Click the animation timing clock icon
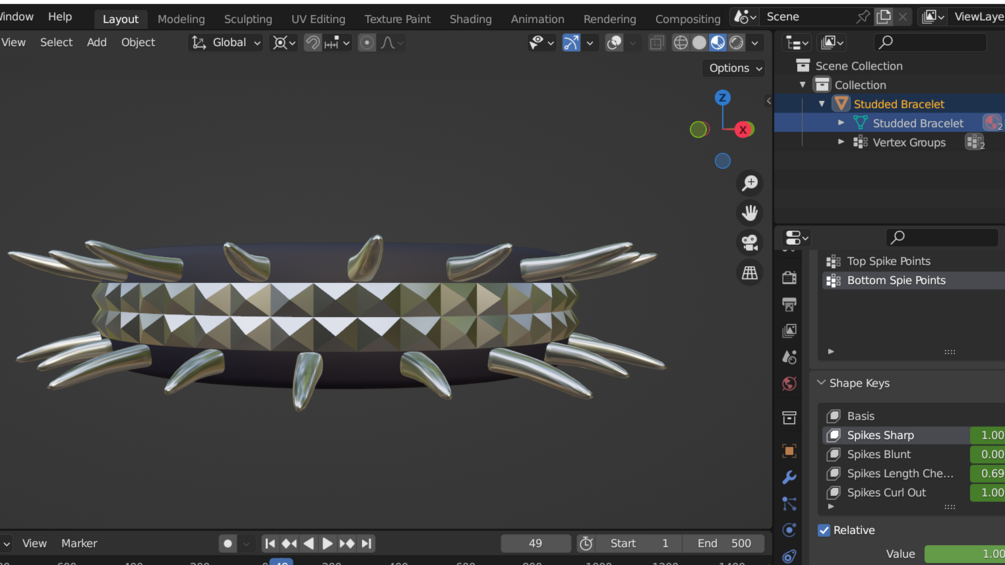The width and height of the screenshot is (1005, 565). 586,543
